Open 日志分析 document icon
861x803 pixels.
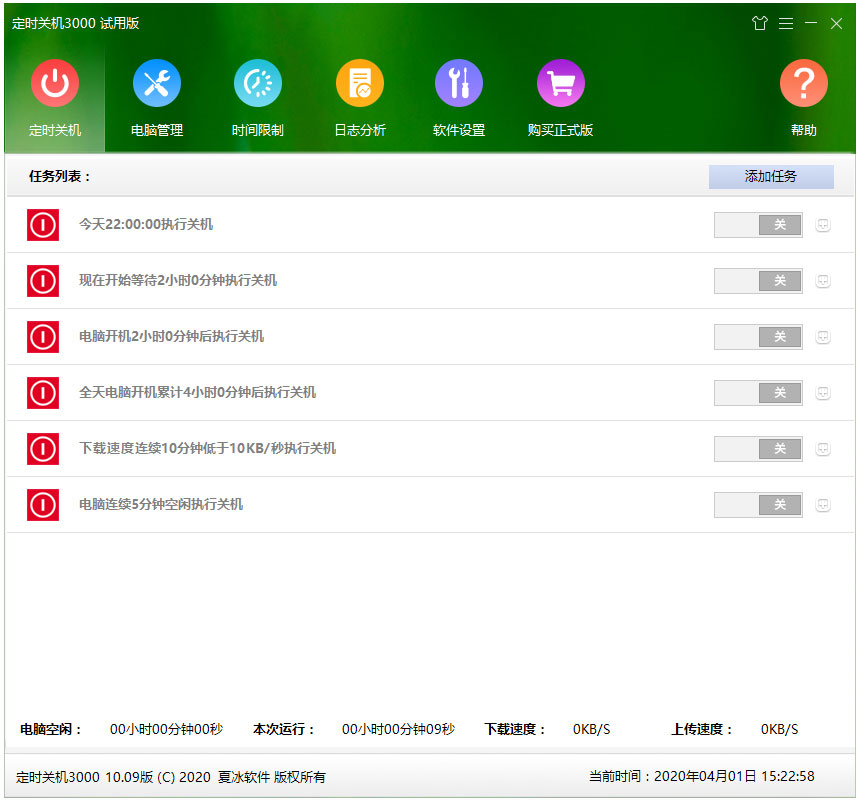click(x=360, y=85)
